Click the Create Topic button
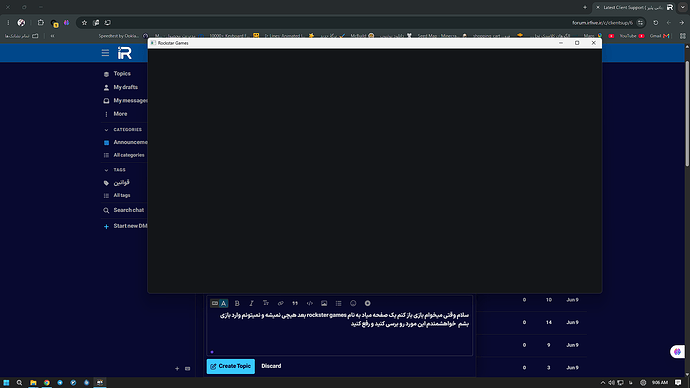The height and width of the screenshot is (388, 690). coord(231,366)
